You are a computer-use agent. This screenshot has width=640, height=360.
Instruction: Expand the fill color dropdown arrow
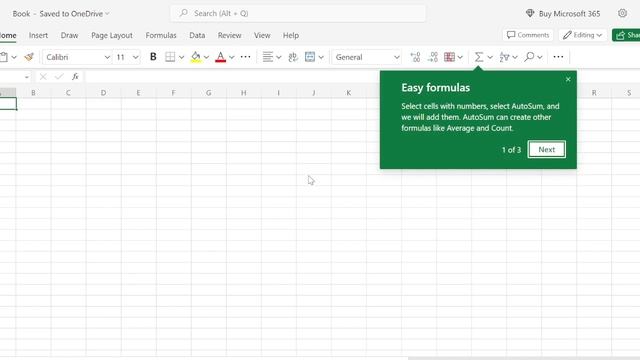[206, 57]
